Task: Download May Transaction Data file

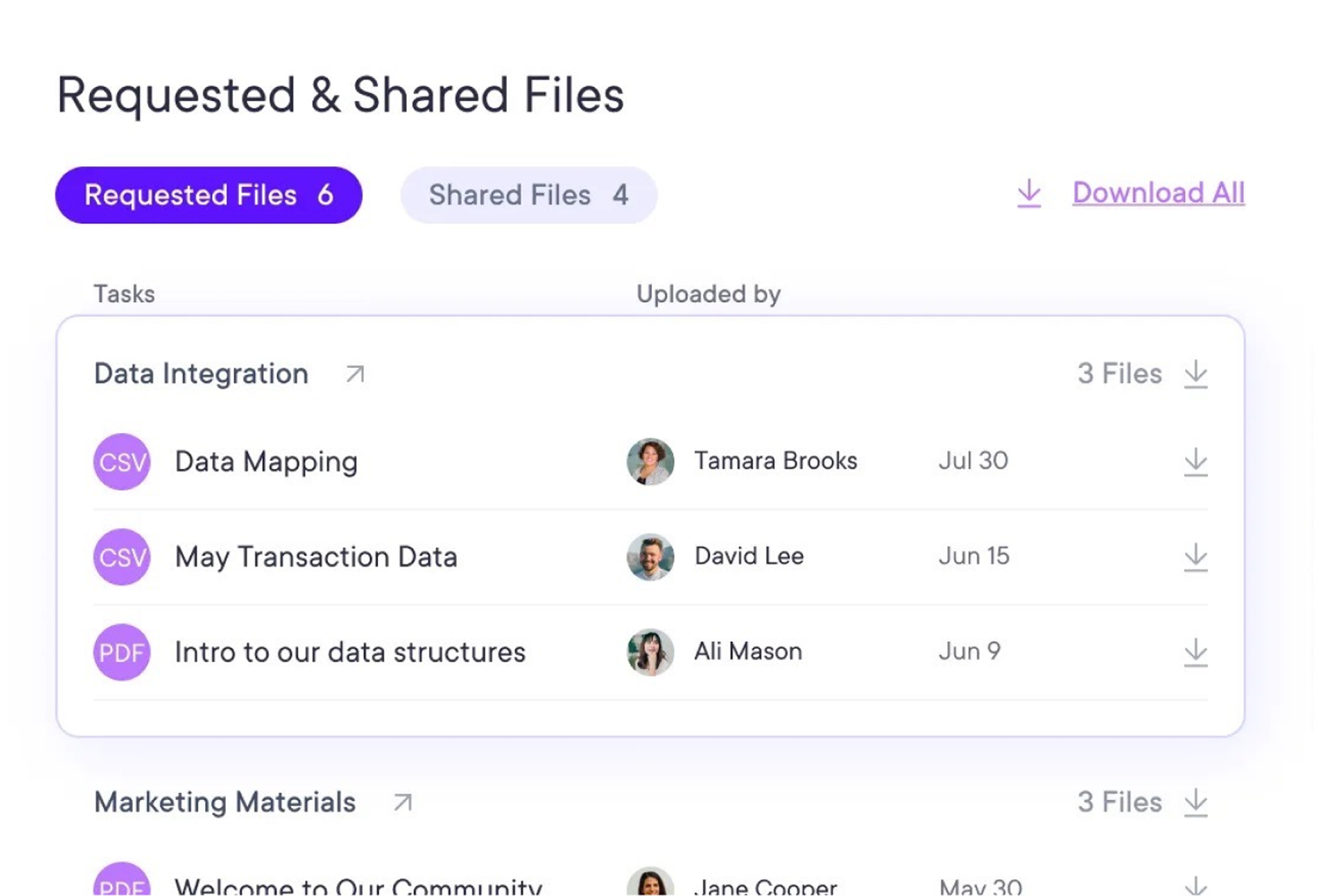Action: click(x=1195, y=557)
